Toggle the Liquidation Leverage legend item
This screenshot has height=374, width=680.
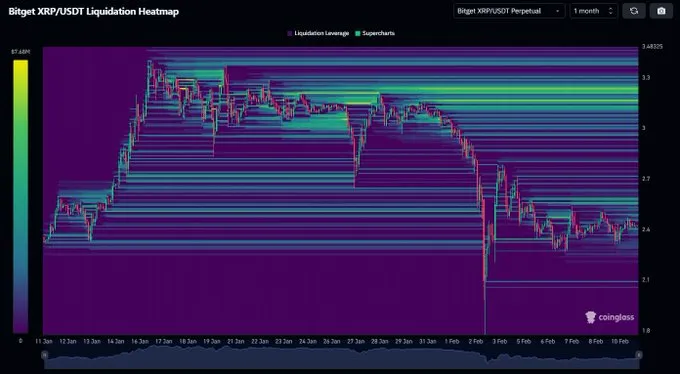(318, 33)
